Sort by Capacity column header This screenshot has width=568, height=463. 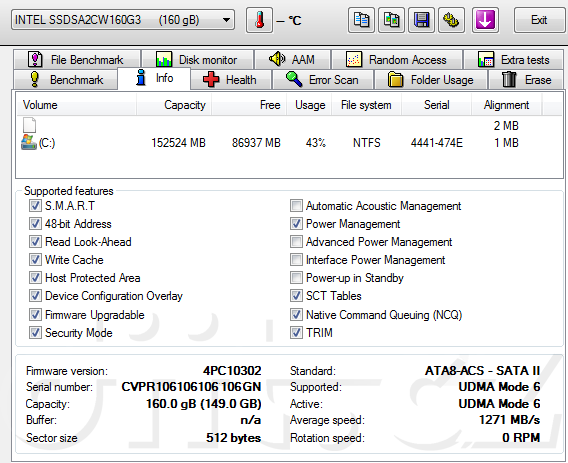(174, 105)
